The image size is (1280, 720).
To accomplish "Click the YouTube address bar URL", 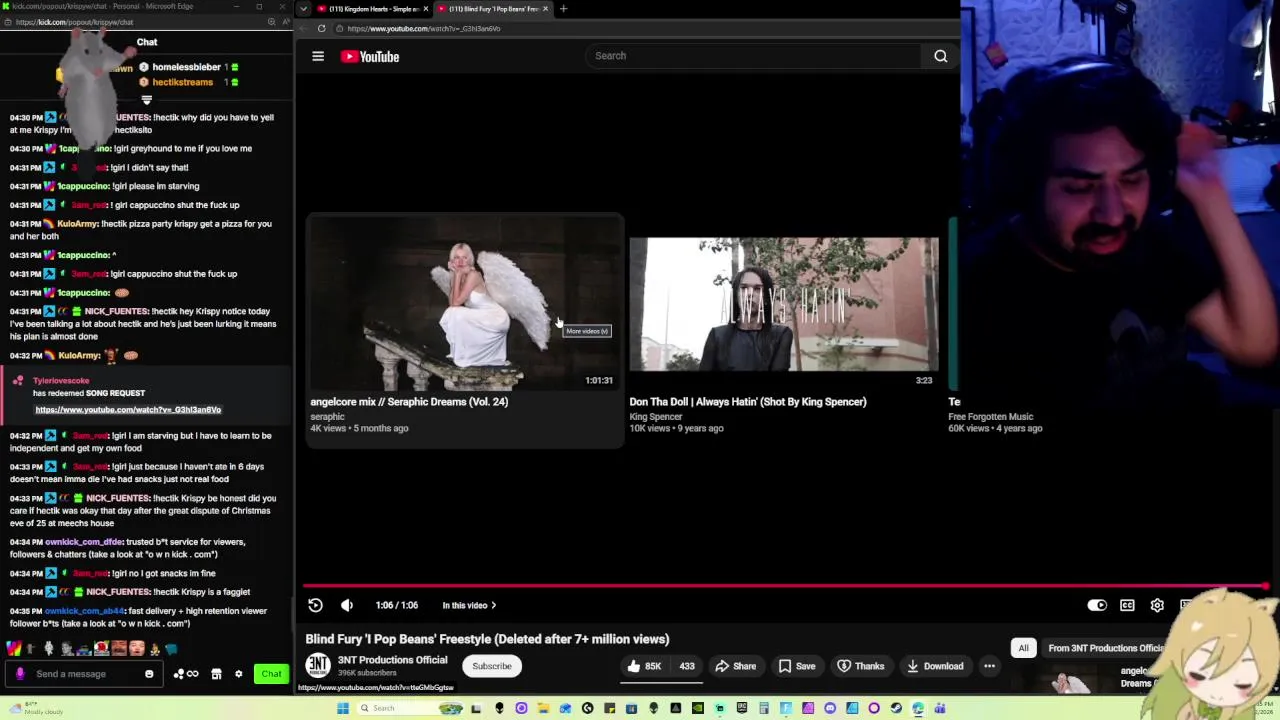I will click(424, 29).
